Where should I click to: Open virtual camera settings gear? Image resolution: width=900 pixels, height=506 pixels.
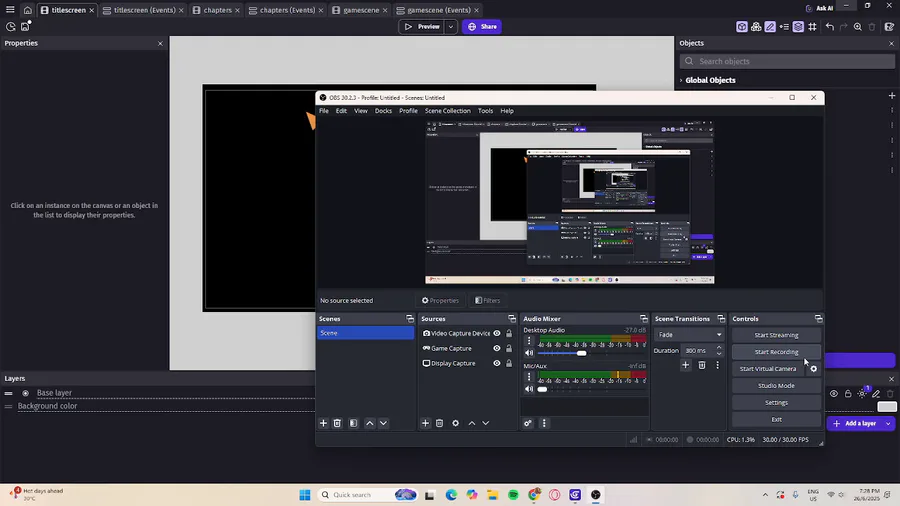point(813,369)
